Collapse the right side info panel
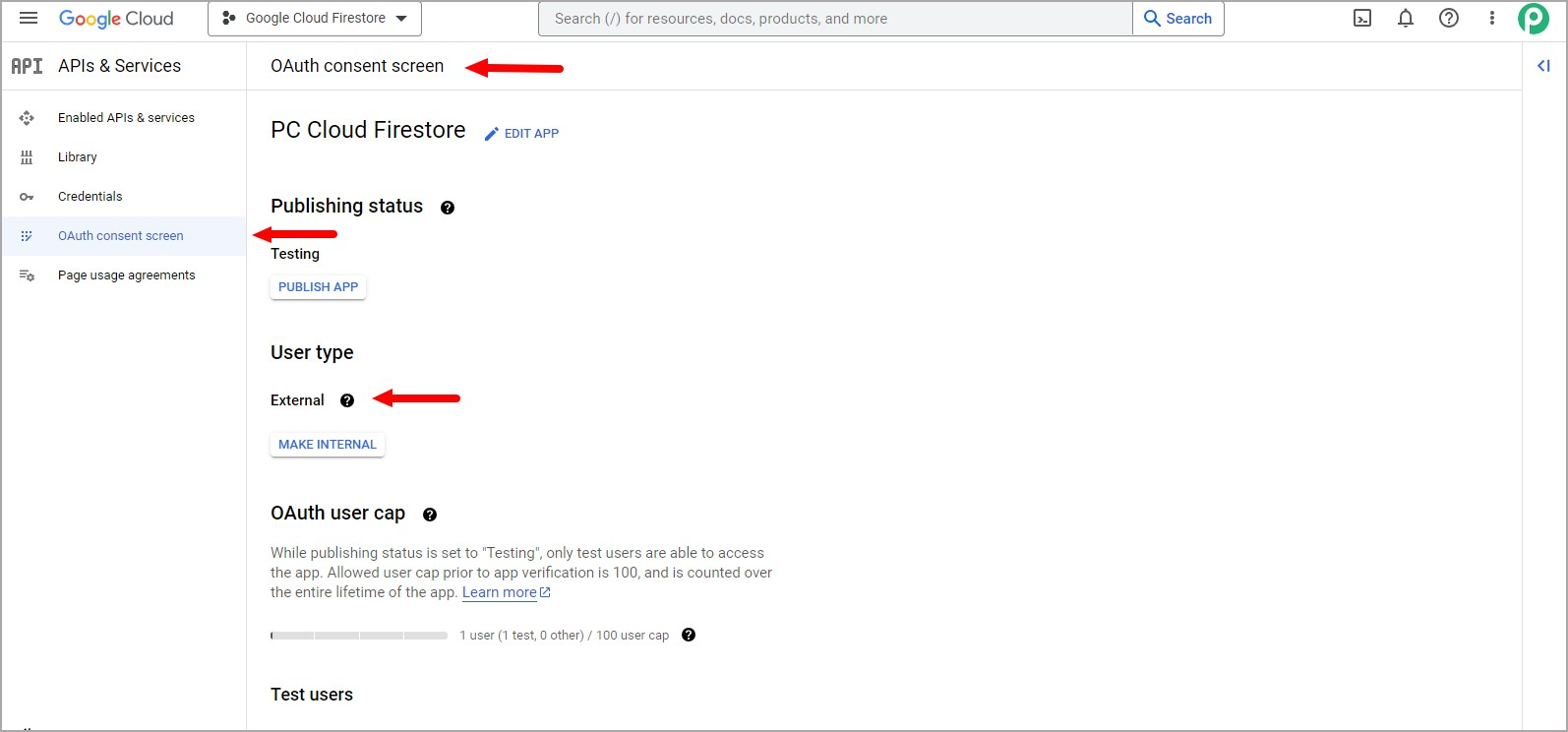Image resolution: width=1568 pixels, height=732 pixels. coord(1543,66)
